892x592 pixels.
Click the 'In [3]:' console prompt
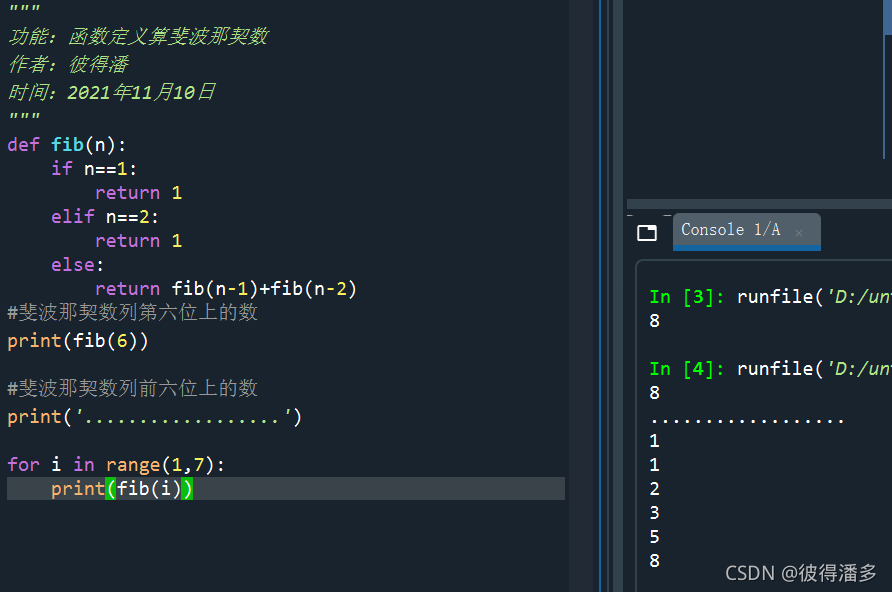pyautogui.click(x=688, y=297)
